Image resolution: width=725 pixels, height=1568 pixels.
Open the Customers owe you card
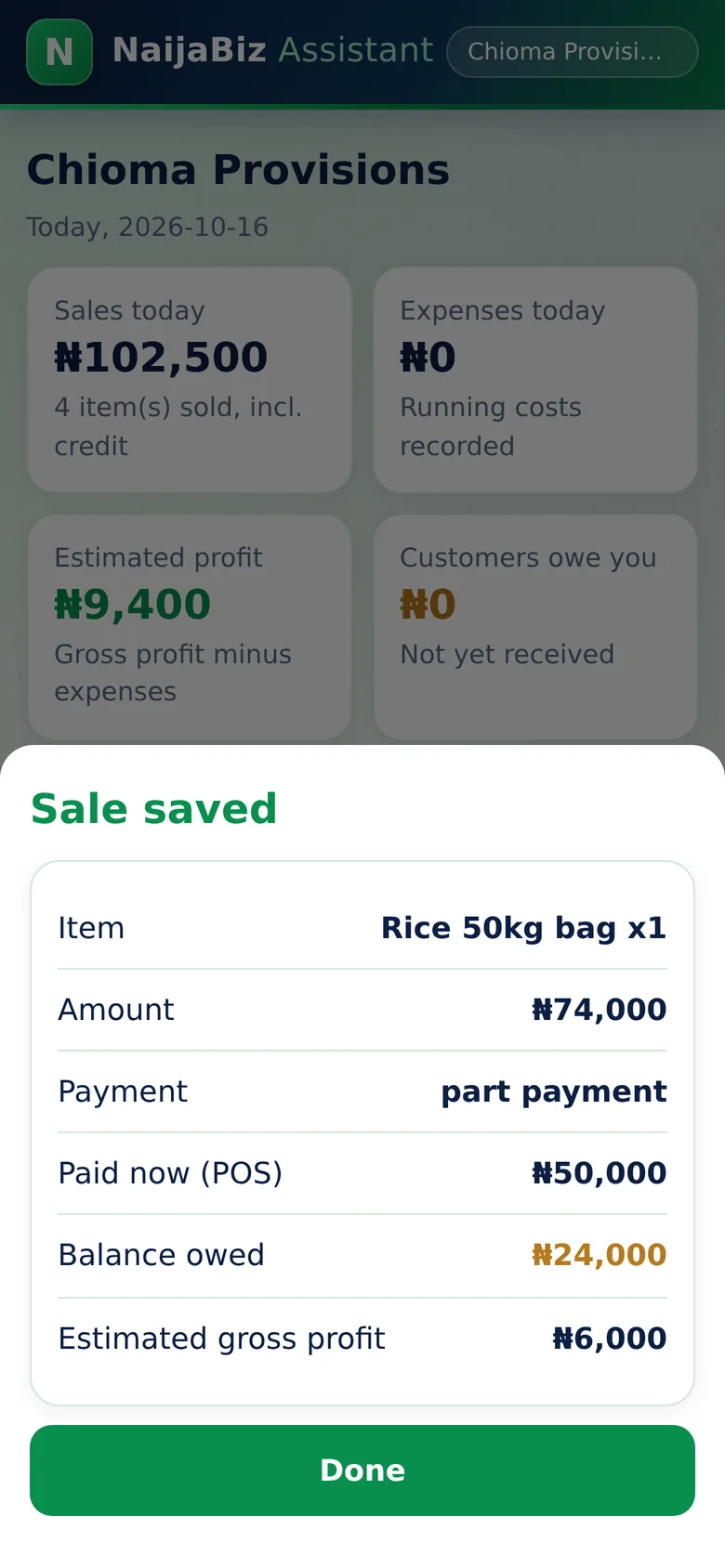coord(535,627)
